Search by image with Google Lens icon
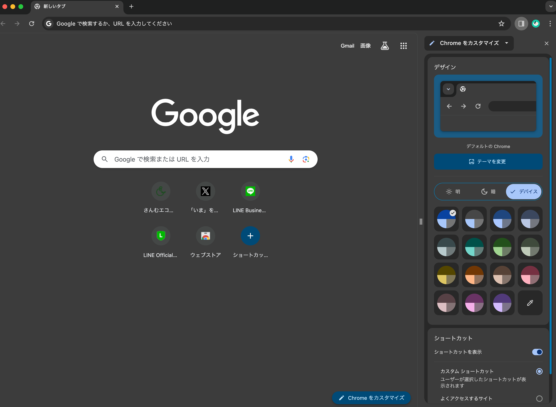The image size is (556, 407). pos(306,159)
